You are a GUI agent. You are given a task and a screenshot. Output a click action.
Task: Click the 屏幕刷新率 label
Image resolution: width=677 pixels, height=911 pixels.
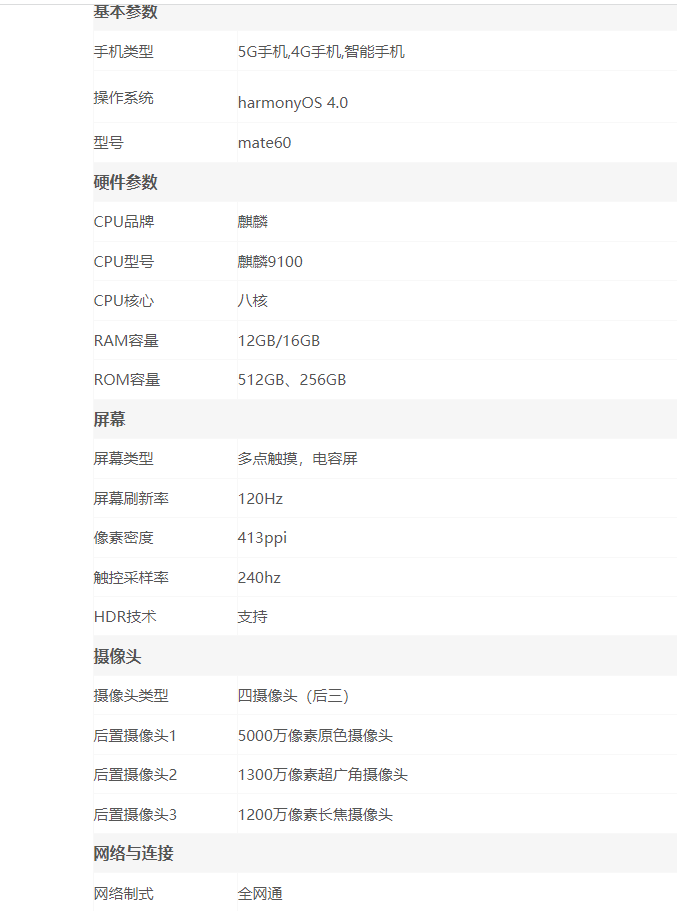coord(131,498)
